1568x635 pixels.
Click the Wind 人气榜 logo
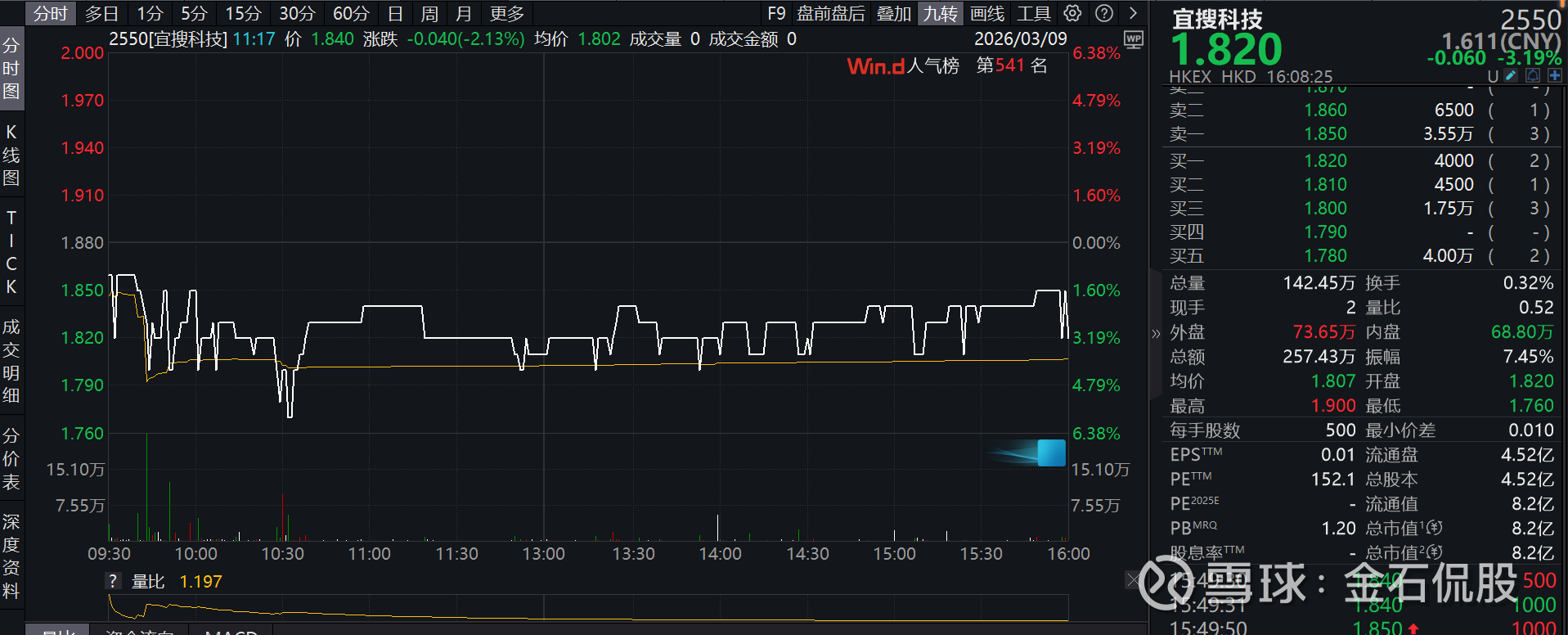coord(903,65)
